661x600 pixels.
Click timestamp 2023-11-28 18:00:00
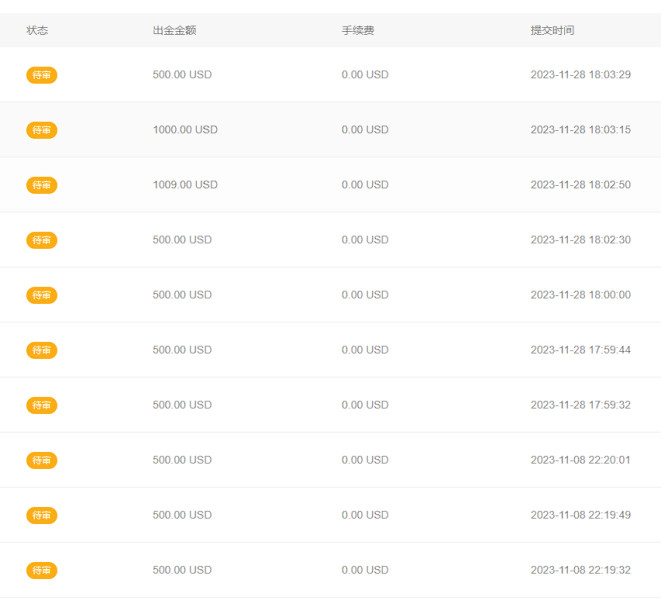pos(580,295)
